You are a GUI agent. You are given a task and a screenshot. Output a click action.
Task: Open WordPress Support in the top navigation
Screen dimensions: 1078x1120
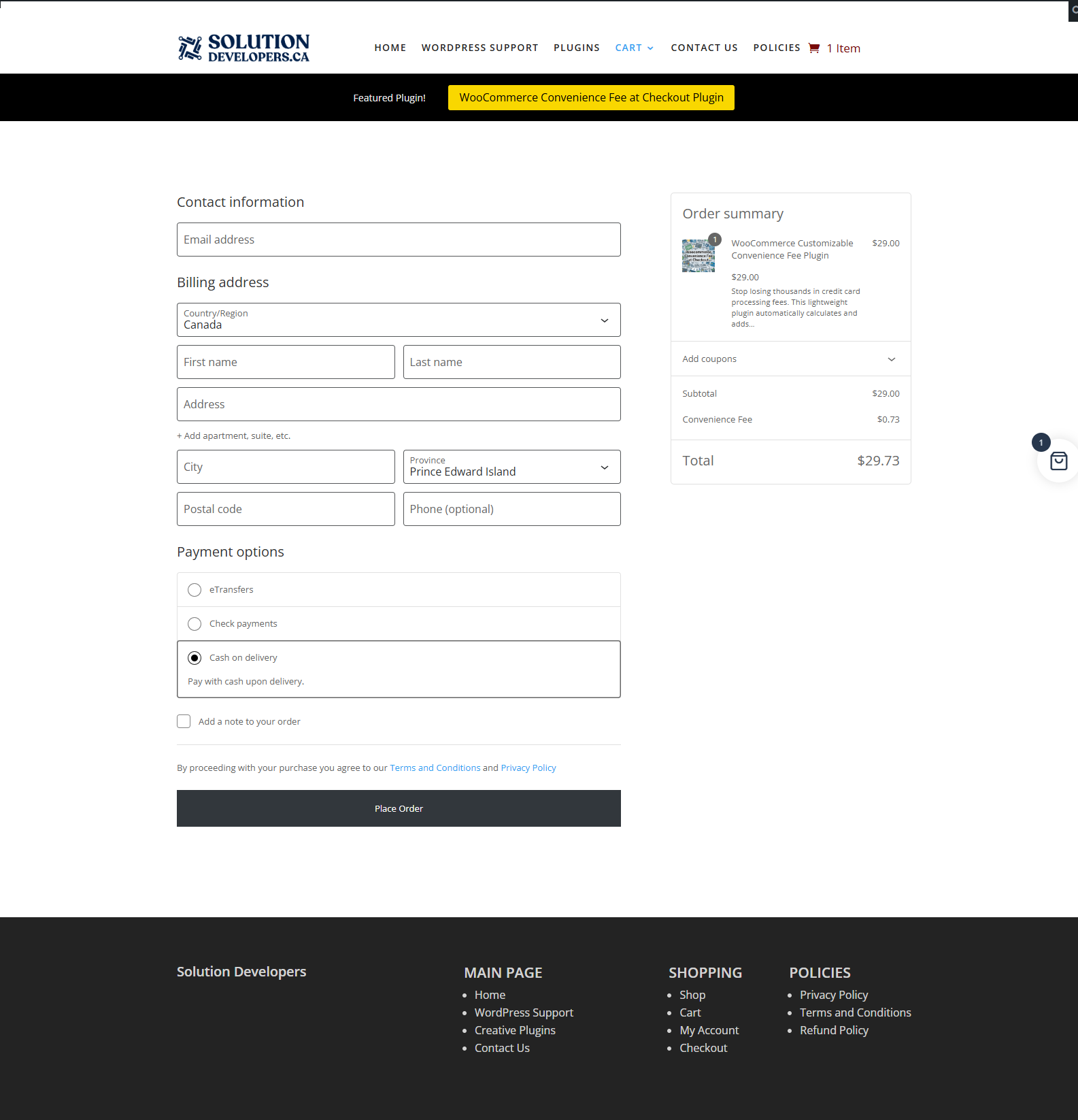click(x=479, y=48)
